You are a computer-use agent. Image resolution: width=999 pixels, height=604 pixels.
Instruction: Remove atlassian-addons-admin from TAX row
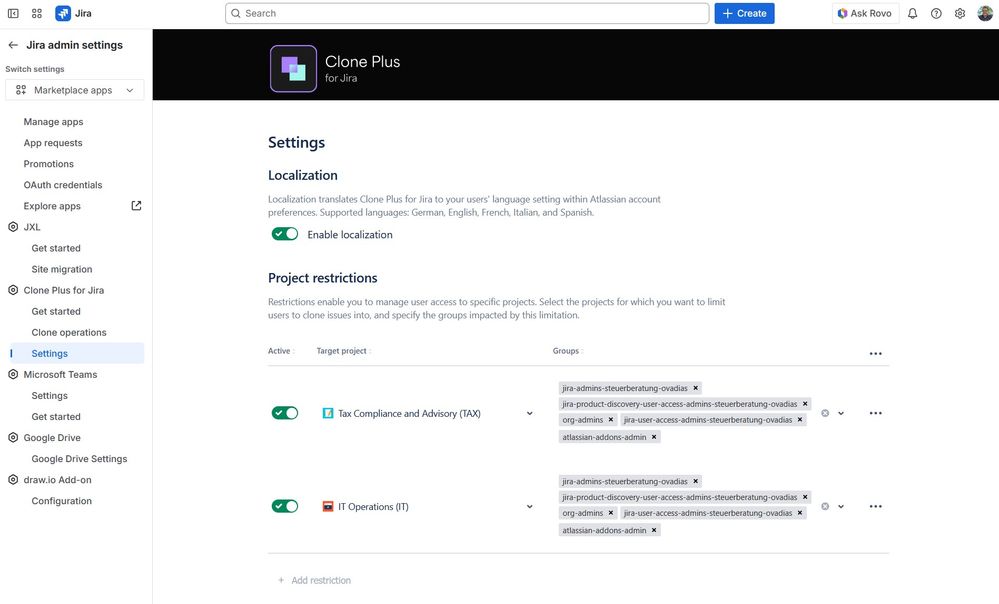click(654, 437)
